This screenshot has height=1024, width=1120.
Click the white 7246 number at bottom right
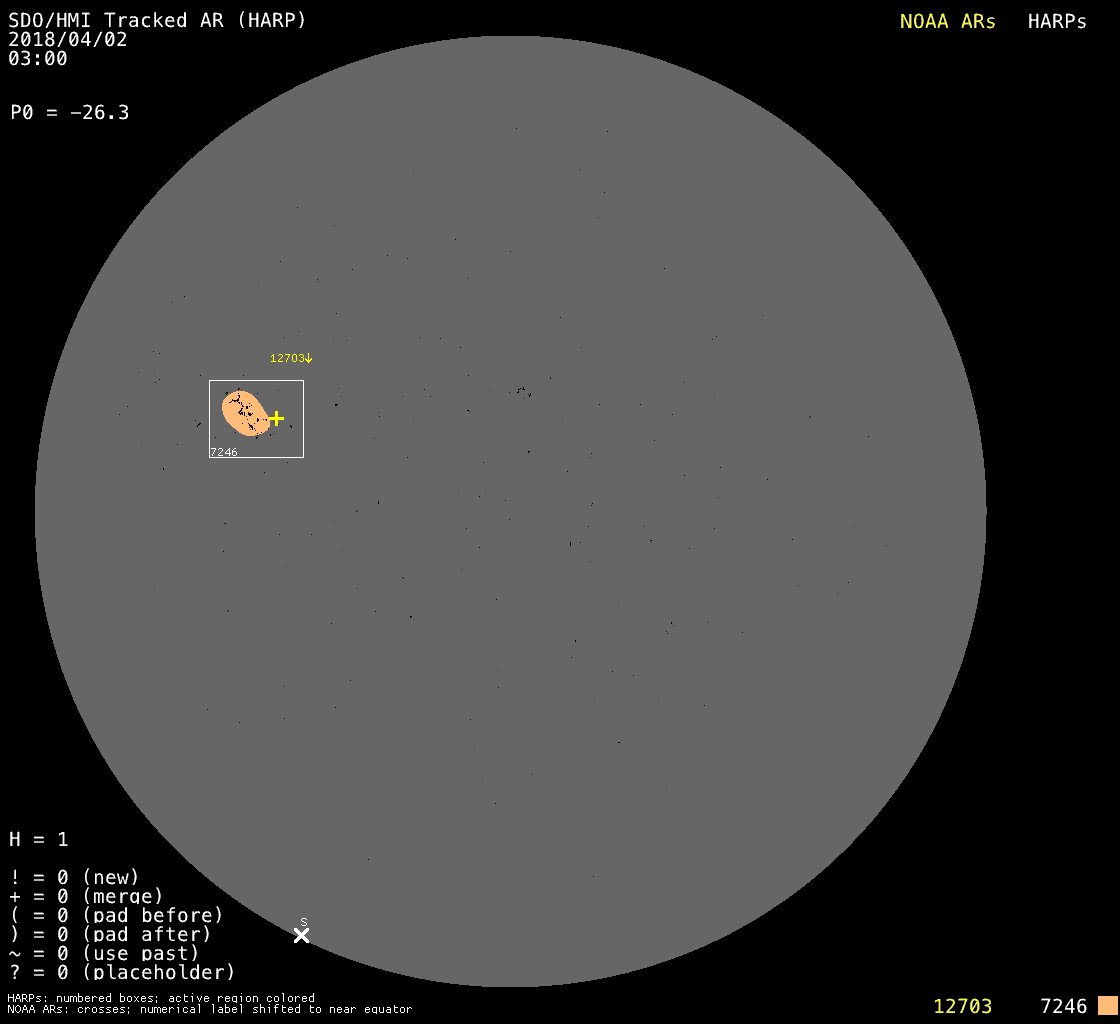(1063, 1006)
